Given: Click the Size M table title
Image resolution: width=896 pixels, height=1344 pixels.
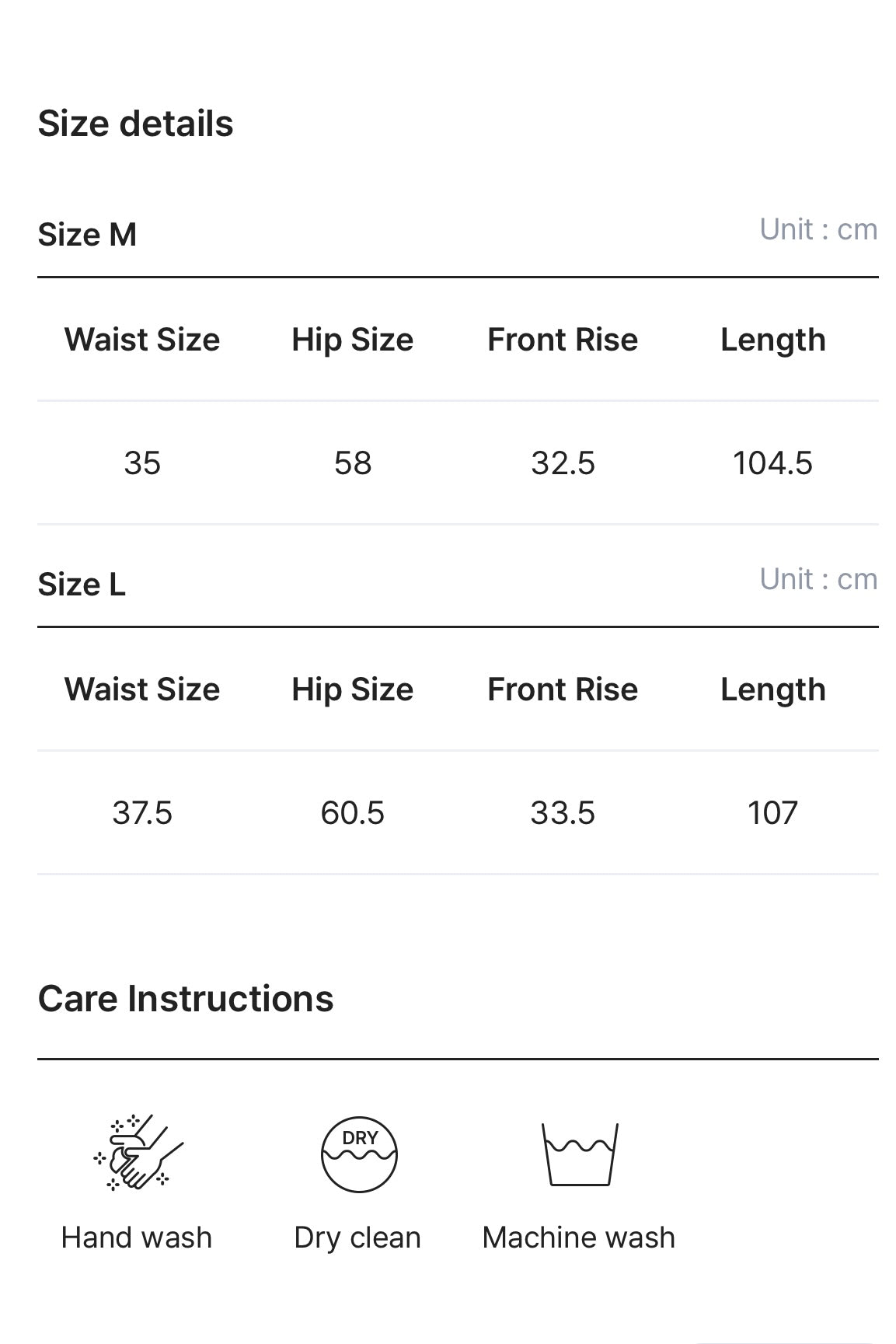Looking at the screenshot, I should click(x=87, y=235).
